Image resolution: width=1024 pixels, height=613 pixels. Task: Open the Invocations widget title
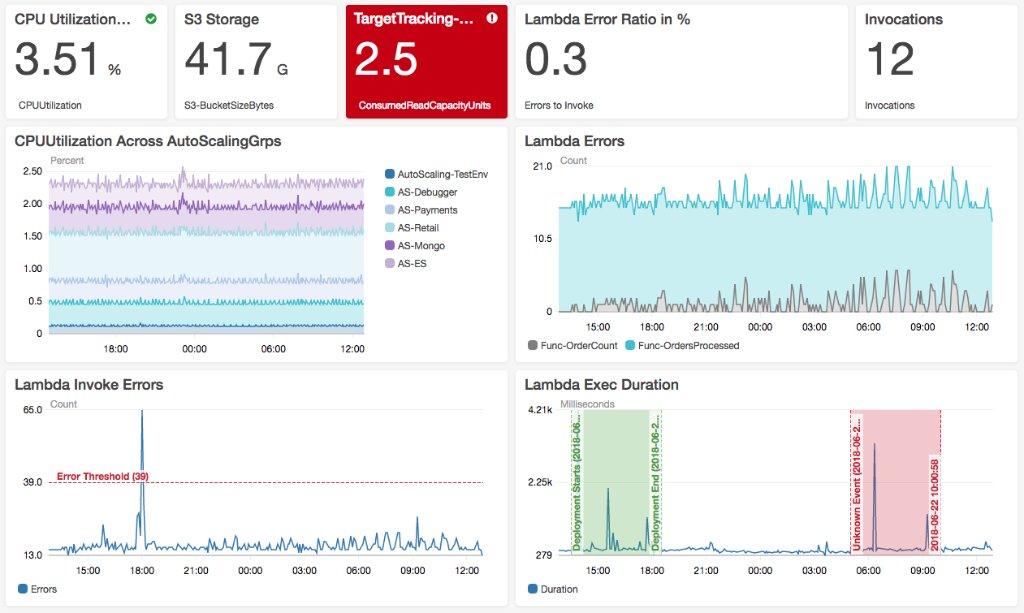click(x=903, y=19)
